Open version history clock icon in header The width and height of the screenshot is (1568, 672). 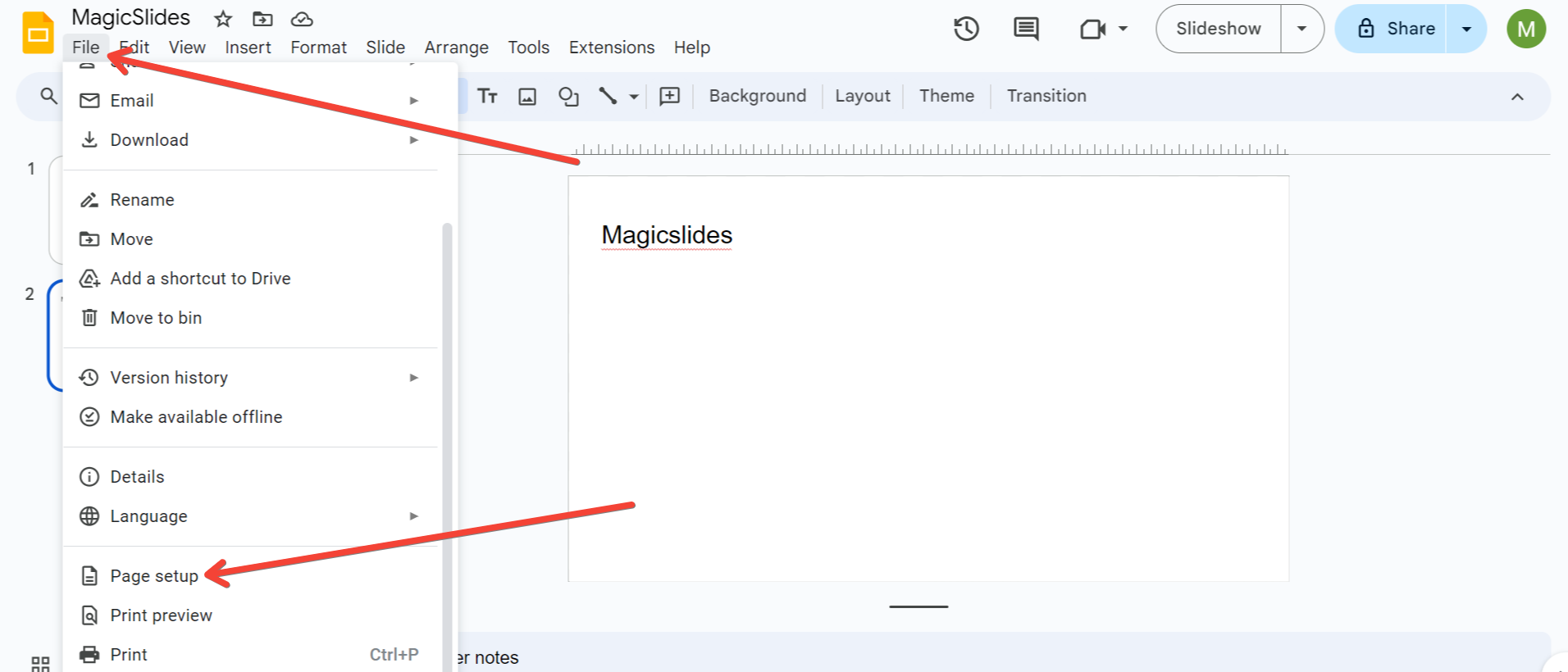966,29
